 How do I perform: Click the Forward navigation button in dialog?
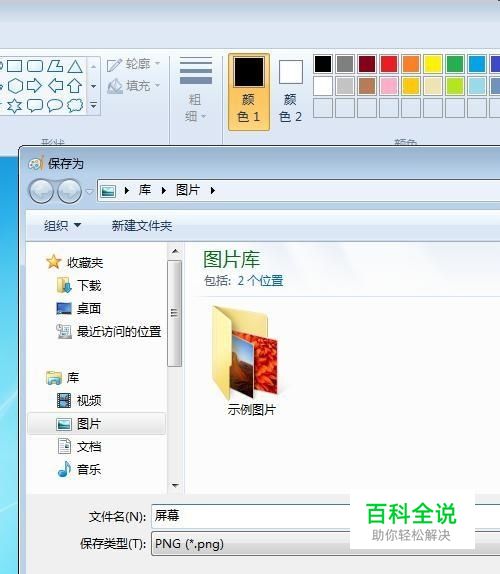[70, 191]
